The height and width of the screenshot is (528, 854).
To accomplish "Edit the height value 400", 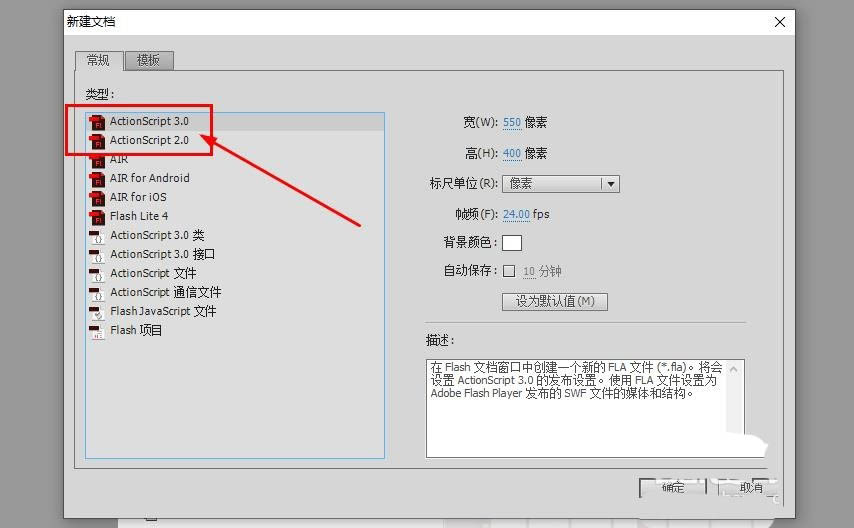I will click(x=512, y=154).
